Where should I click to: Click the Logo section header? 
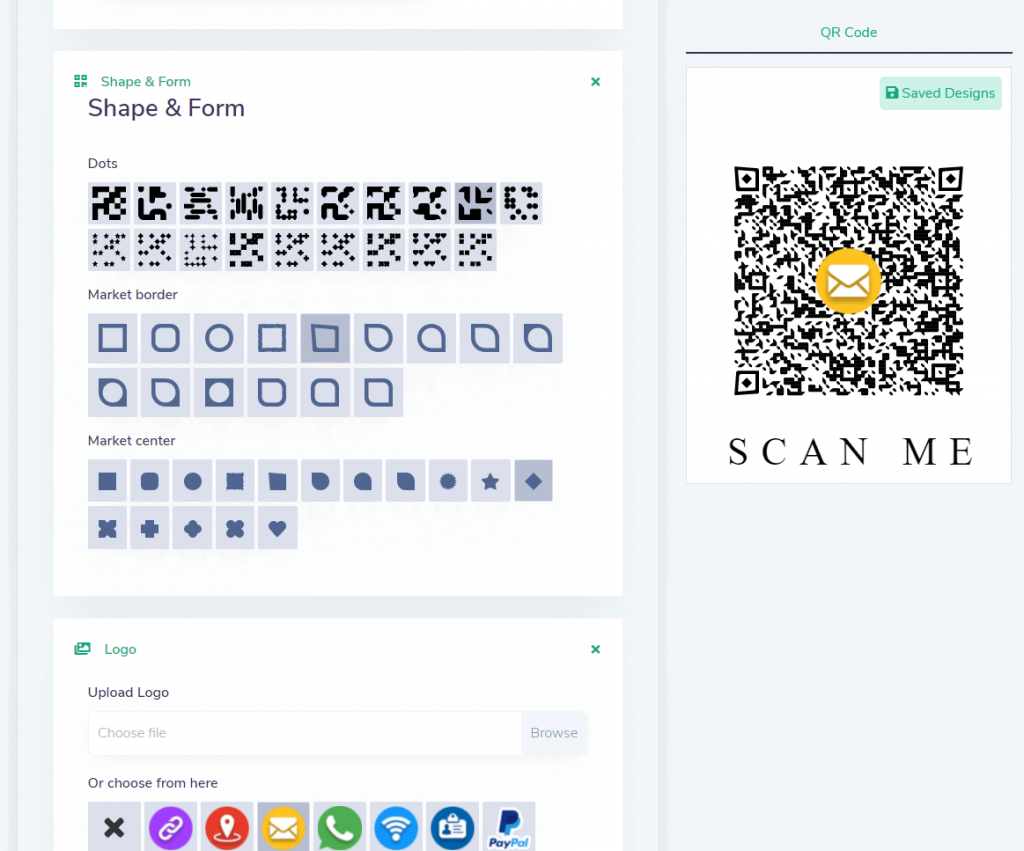coord(120,649)
